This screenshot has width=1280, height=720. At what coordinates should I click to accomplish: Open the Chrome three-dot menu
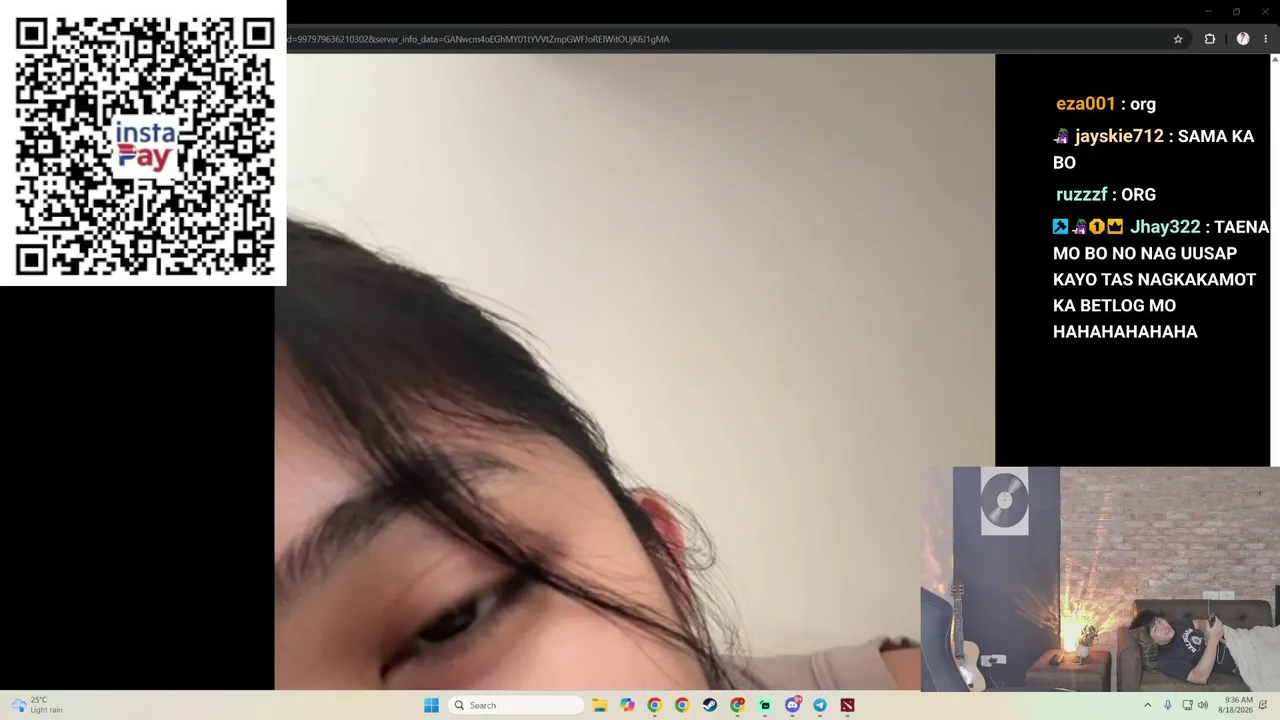pyautogui.click(x=1265, y=39)
